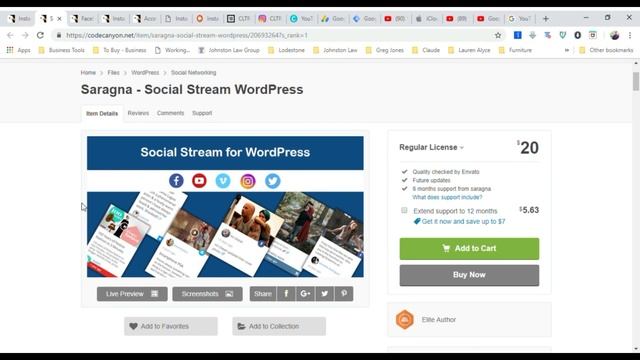Reload the page with the refresh icon

coord(40,36)
